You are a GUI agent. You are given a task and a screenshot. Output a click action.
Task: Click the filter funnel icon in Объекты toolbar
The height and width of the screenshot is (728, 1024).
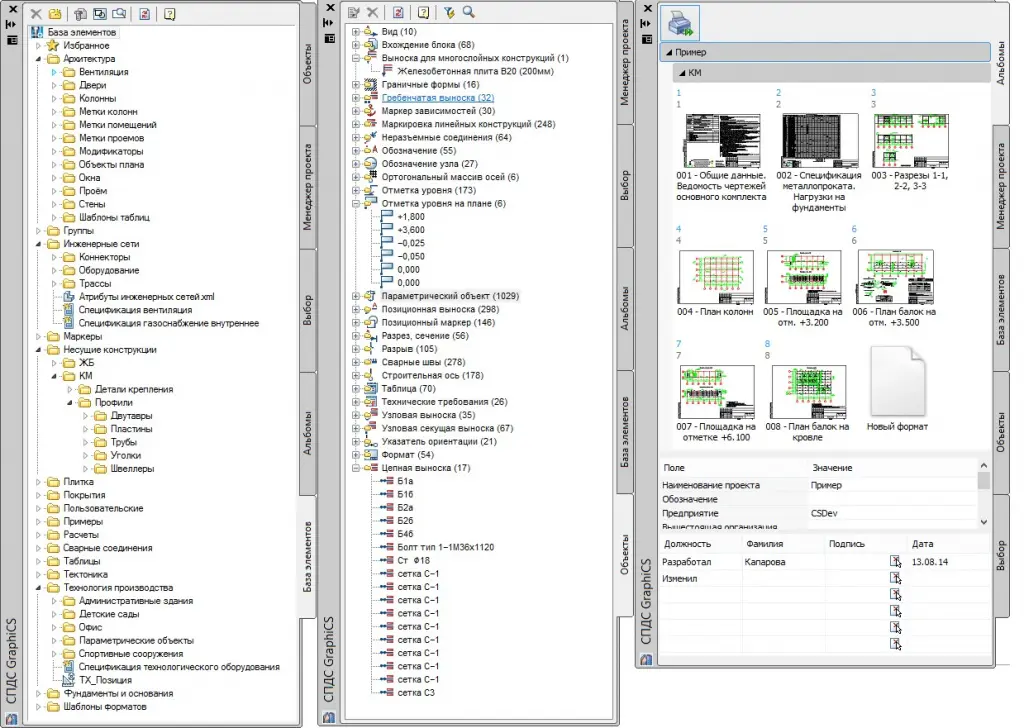pos(449,12)
